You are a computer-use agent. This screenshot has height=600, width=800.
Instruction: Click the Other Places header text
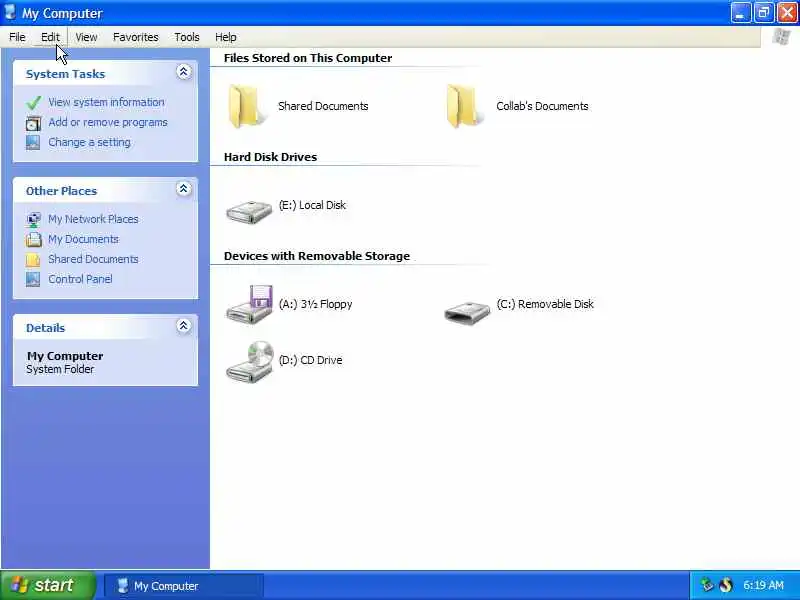click(61, 191)
